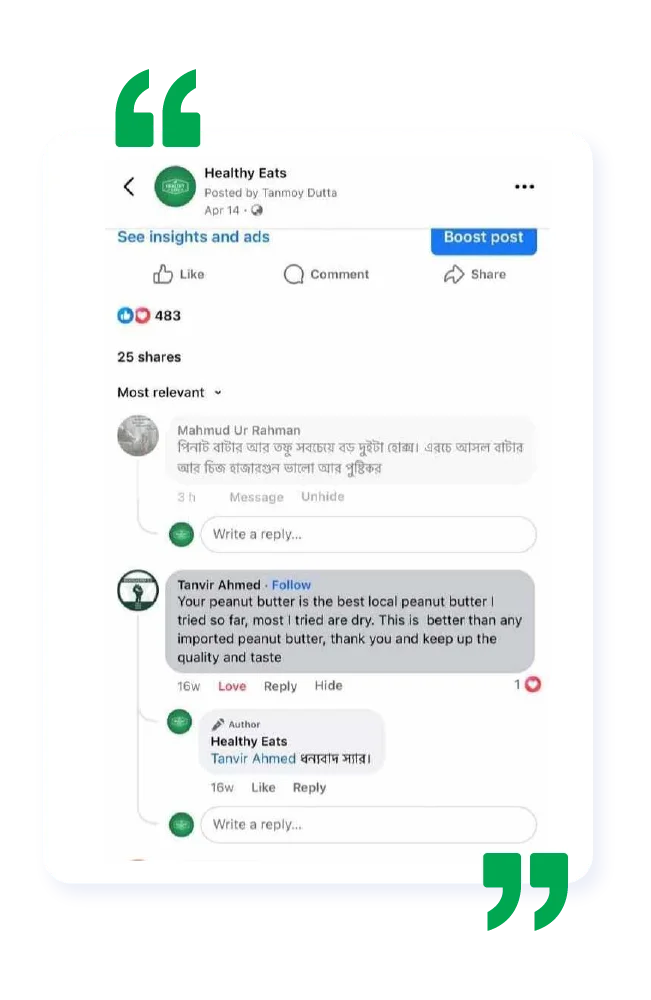Unhide Mahmud Ur Rahman's comment
This screenshot has height=1000, width=651.
323,497
